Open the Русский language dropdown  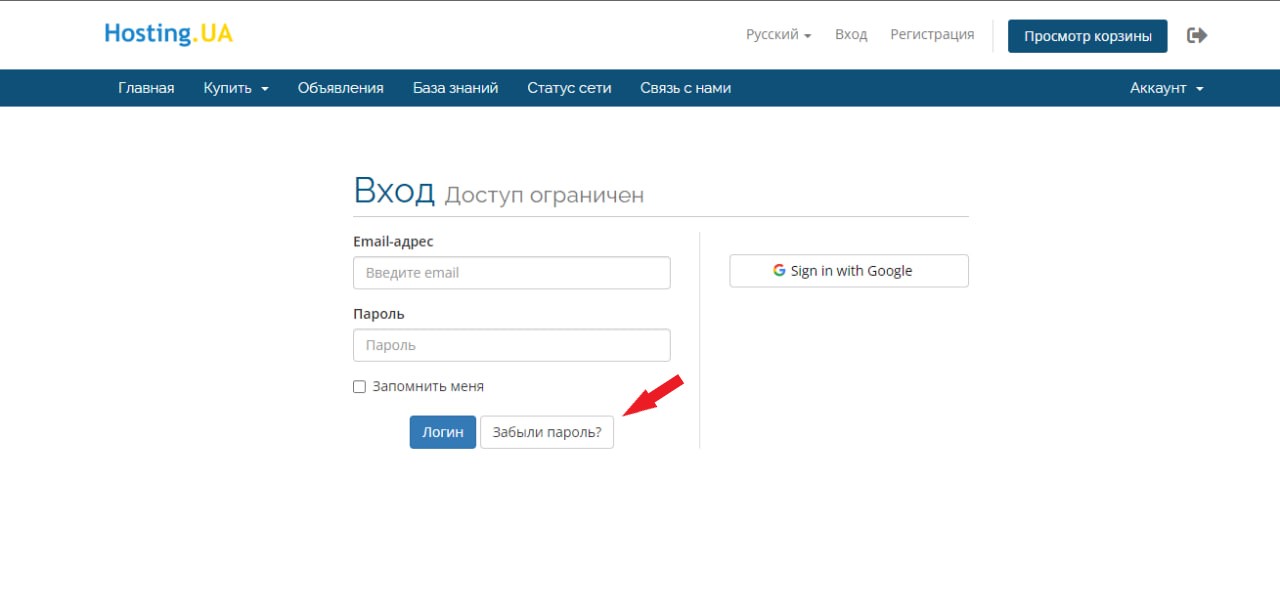tap(778, 35)
